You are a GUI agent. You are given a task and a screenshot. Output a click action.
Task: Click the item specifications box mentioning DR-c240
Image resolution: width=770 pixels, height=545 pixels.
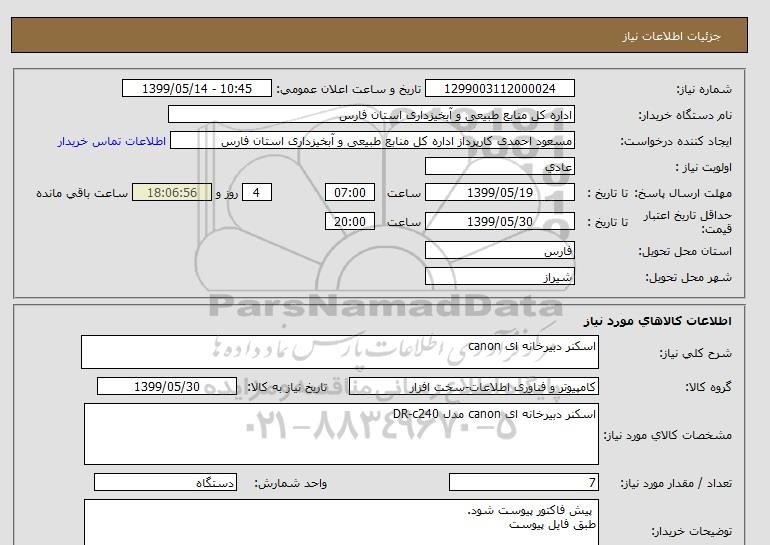click(x=341, y=434)
